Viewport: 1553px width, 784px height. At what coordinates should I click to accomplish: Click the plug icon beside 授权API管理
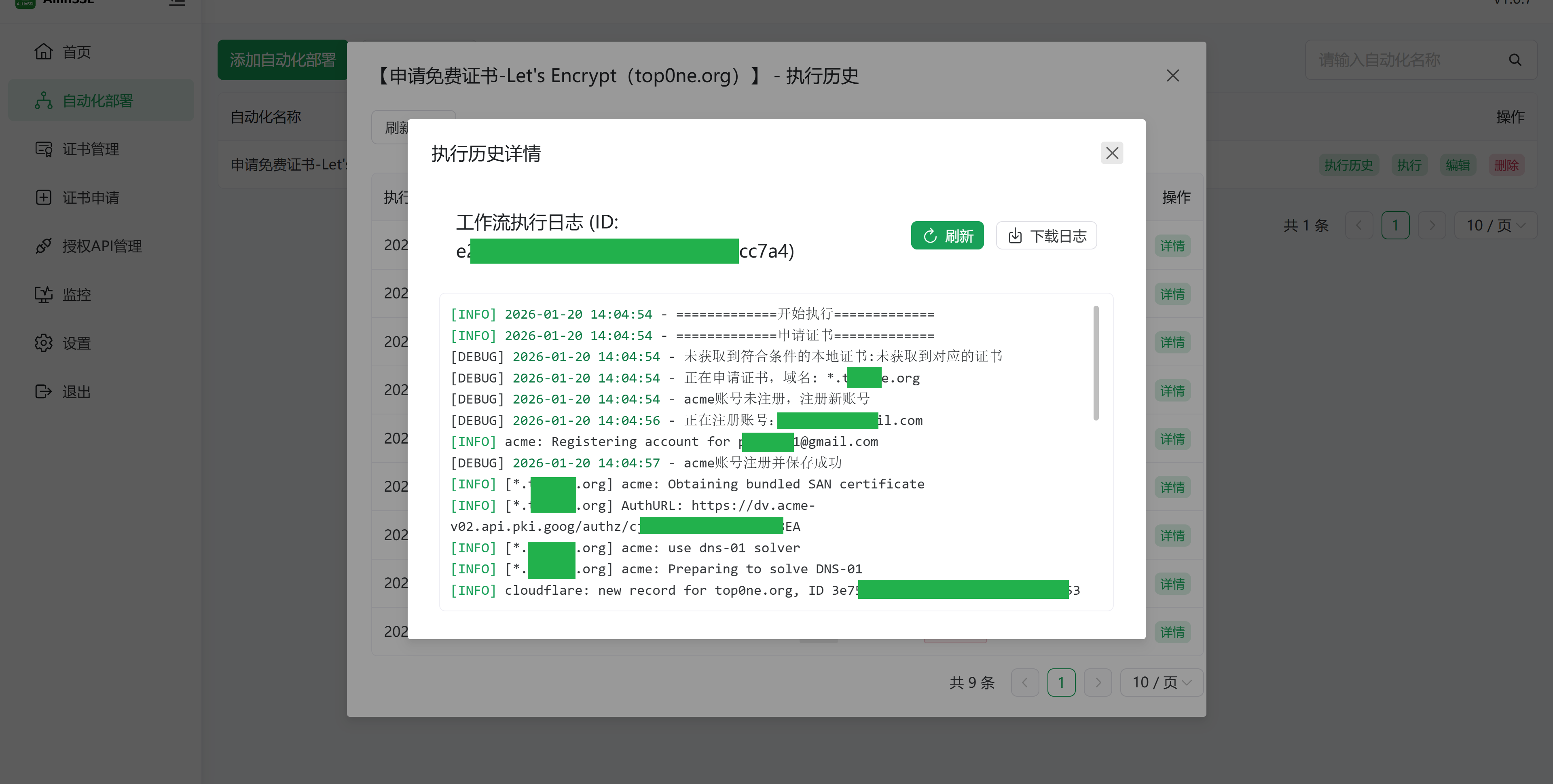coord(43,246)
